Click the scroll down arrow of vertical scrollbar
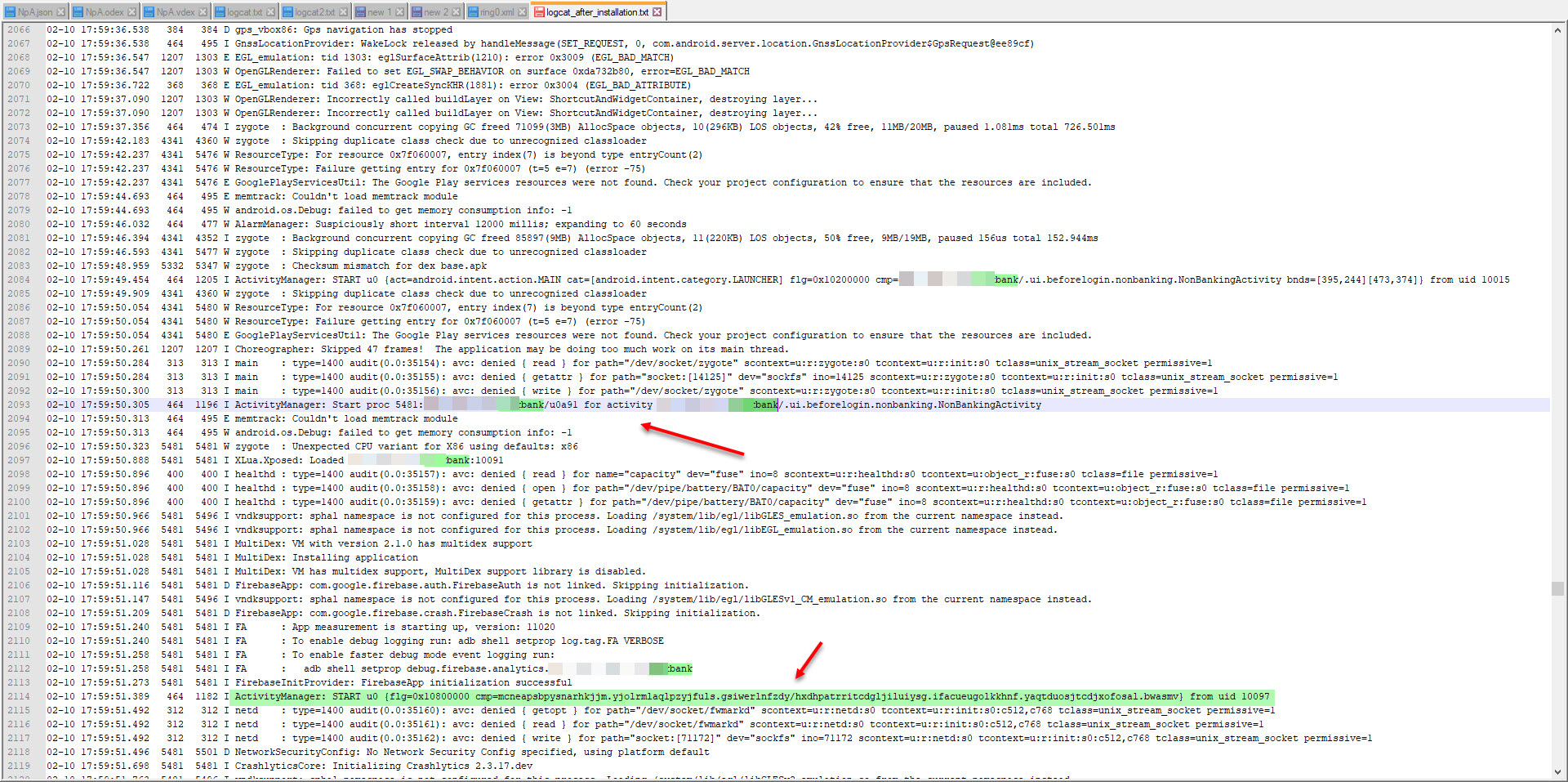1568x782 pixels. tap(1557, 771)
